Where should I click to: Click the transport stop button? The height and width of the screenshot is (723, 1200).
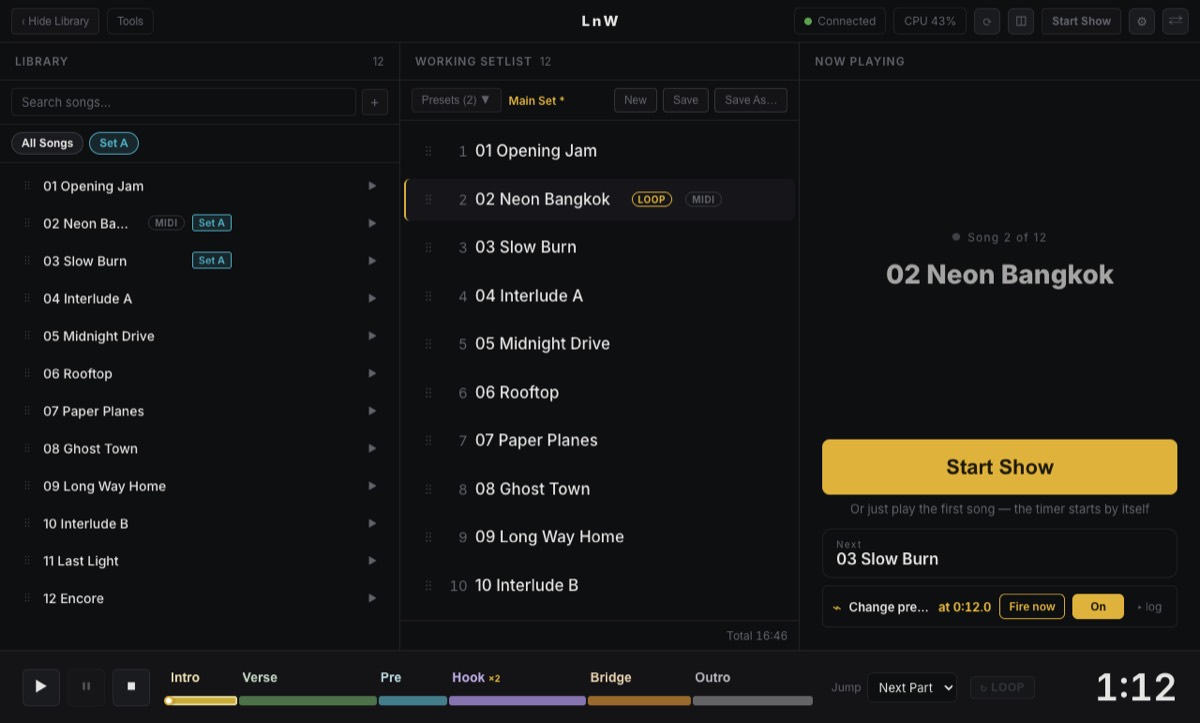[x=131, y=687]
